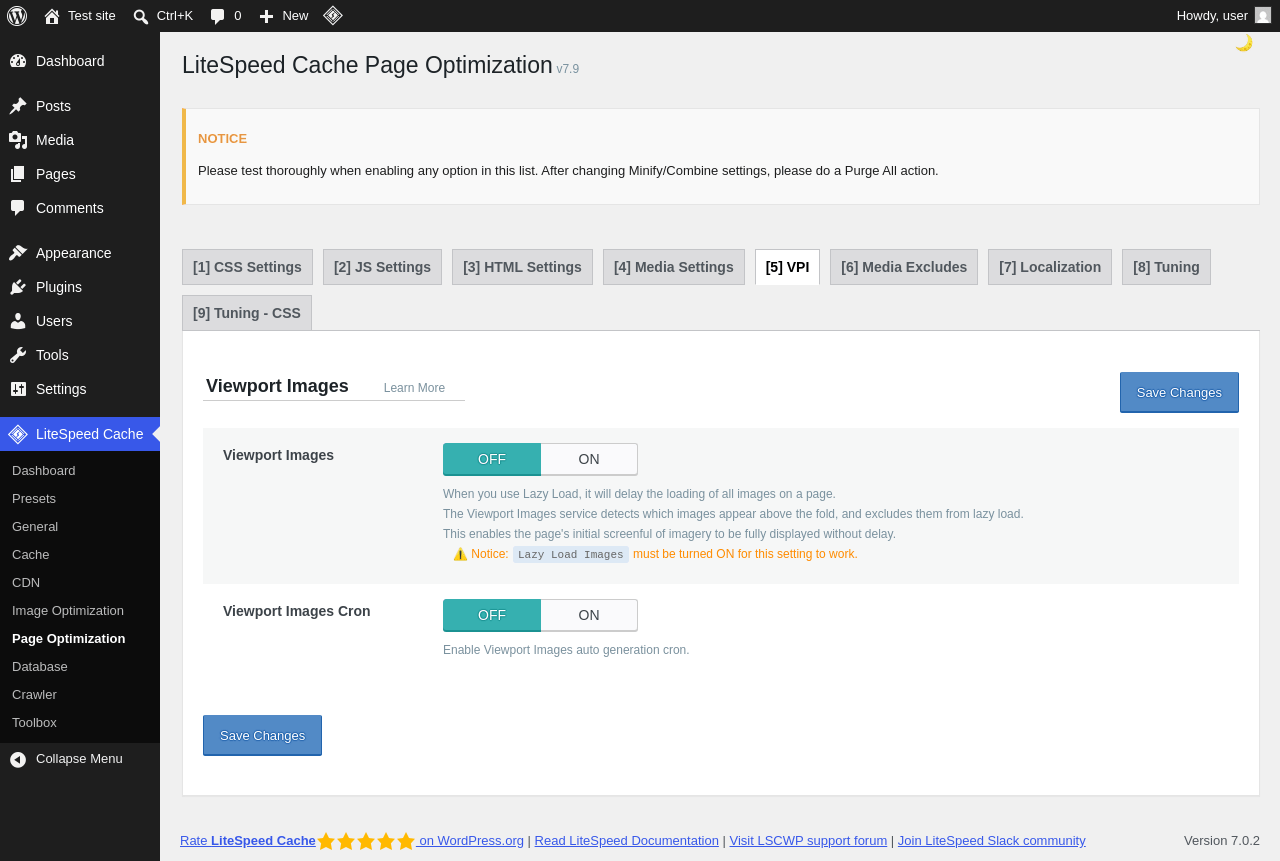Open the Cache submenu item
1280x861 pixels.
(x=31, y=555)
